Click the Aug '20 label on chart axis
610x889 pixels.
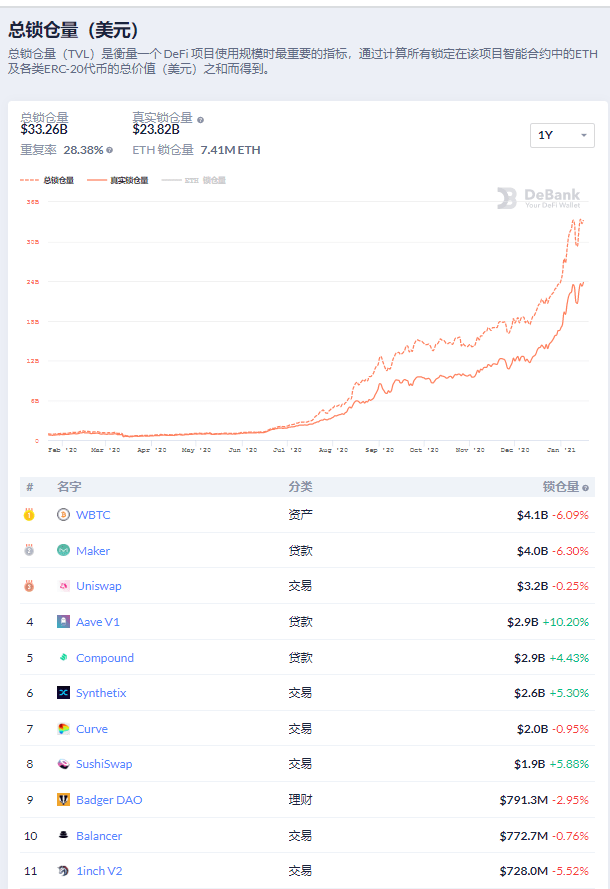(x=333, y=450)
